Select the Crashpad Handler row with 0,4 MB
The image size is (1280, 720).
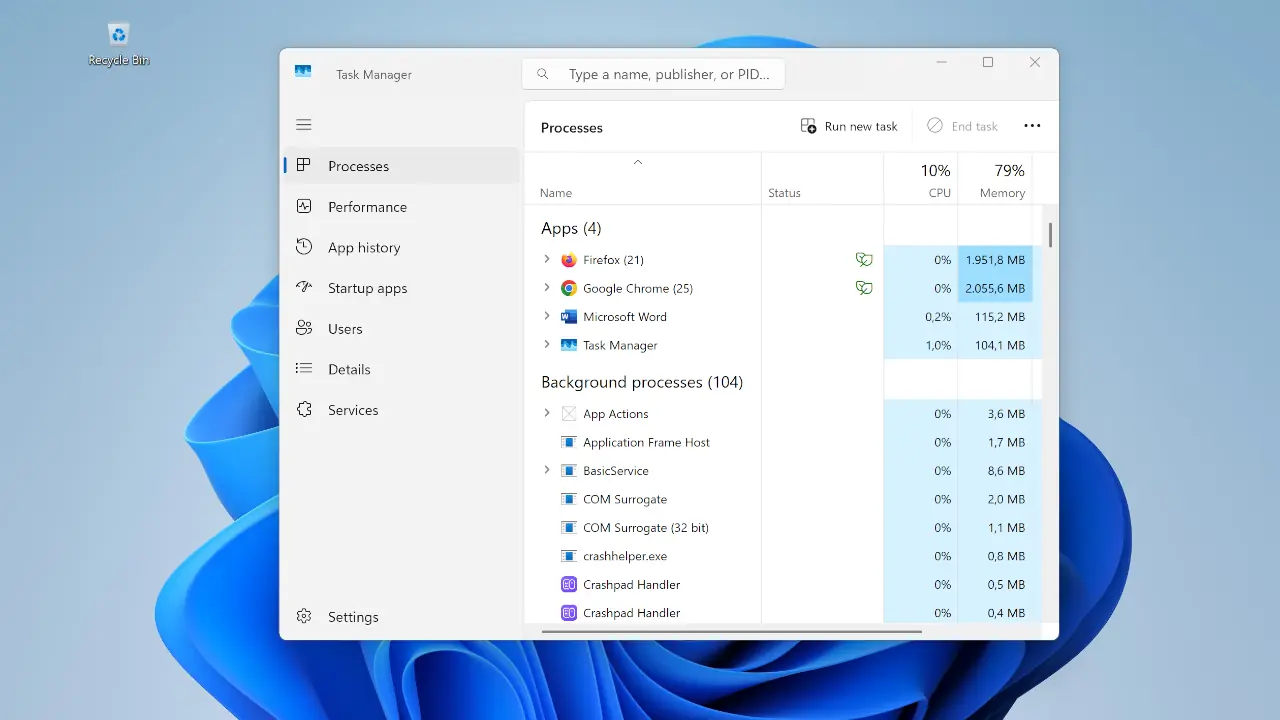point(783,613)
